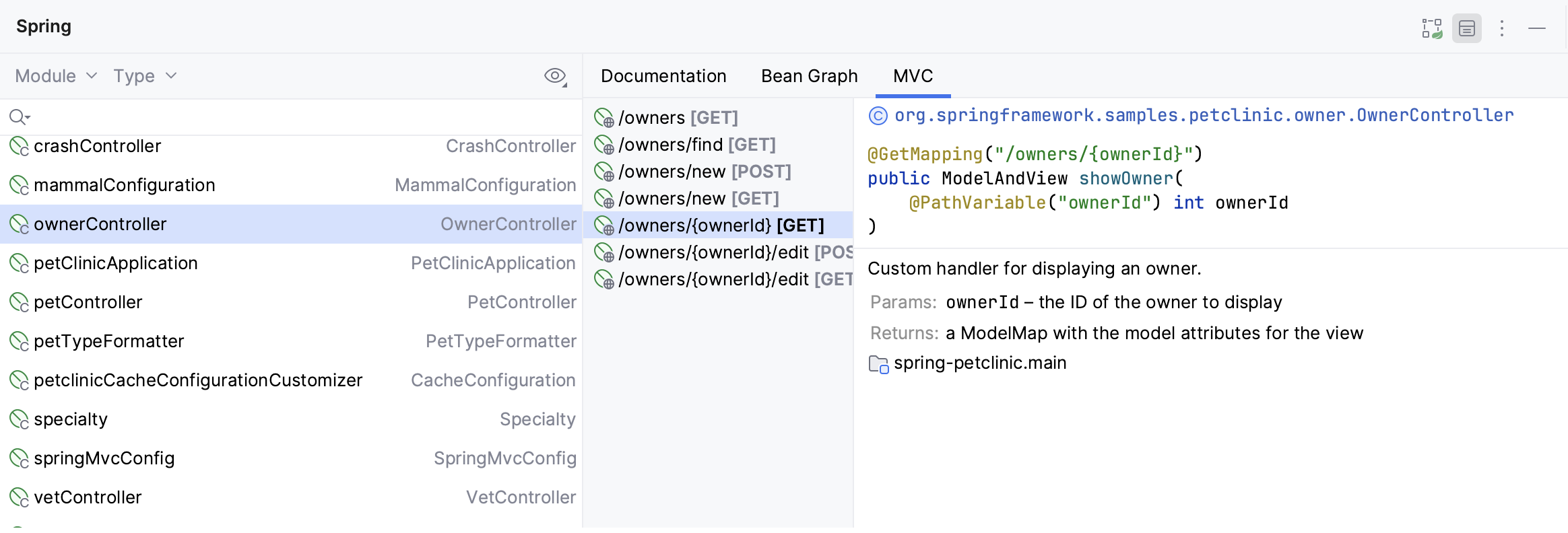Switch to the Bean Graph tab
The image size is (1568, 533).
point(809,76)
